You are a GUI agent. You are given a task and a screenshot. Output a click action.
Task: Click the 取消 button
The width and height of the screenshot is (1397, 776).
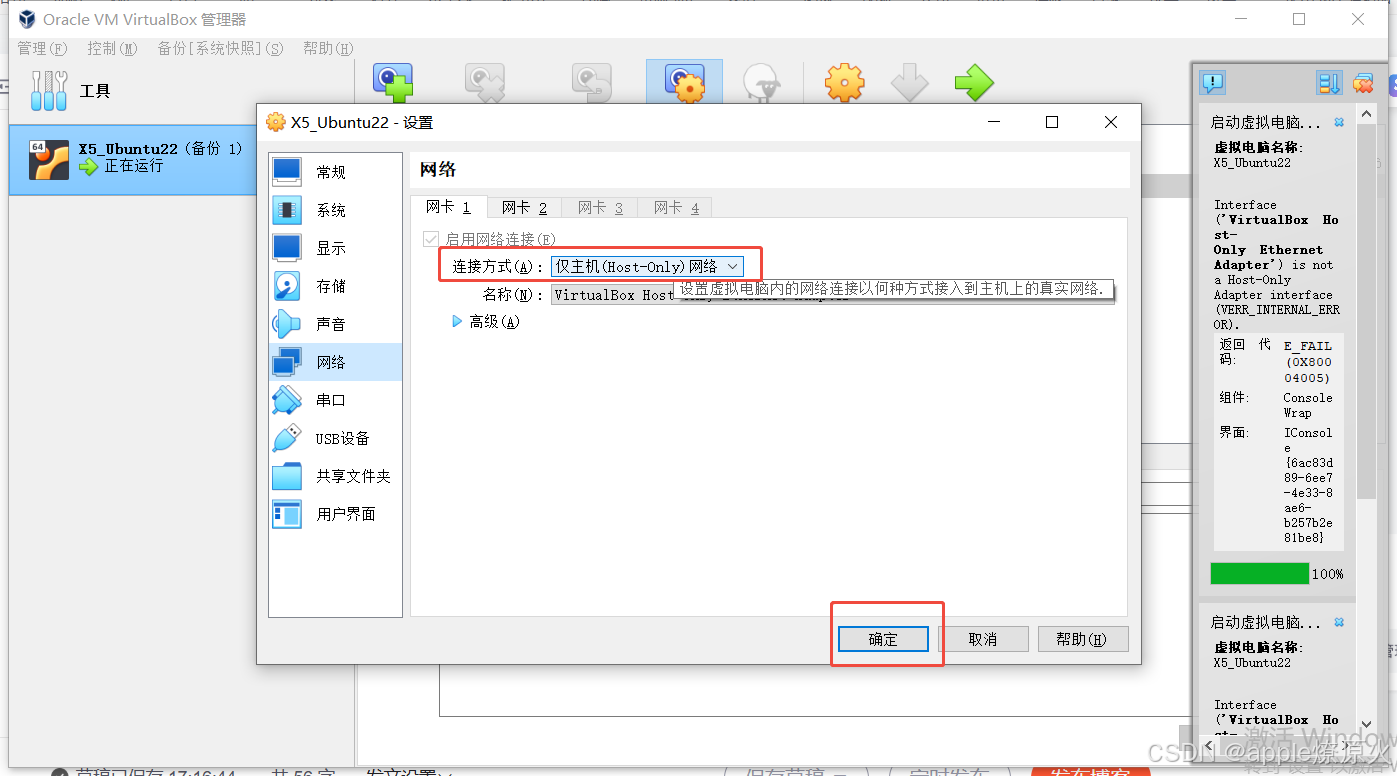(983, 639)
